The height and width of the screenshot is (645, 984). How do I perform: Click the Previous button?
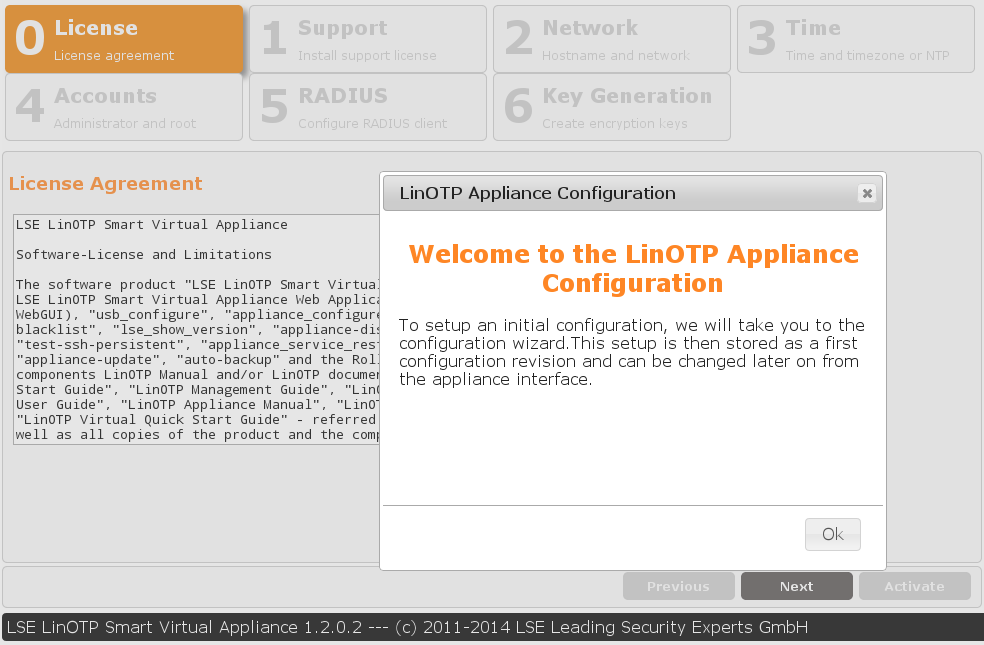pyautogui.click(x=678, y=587)
